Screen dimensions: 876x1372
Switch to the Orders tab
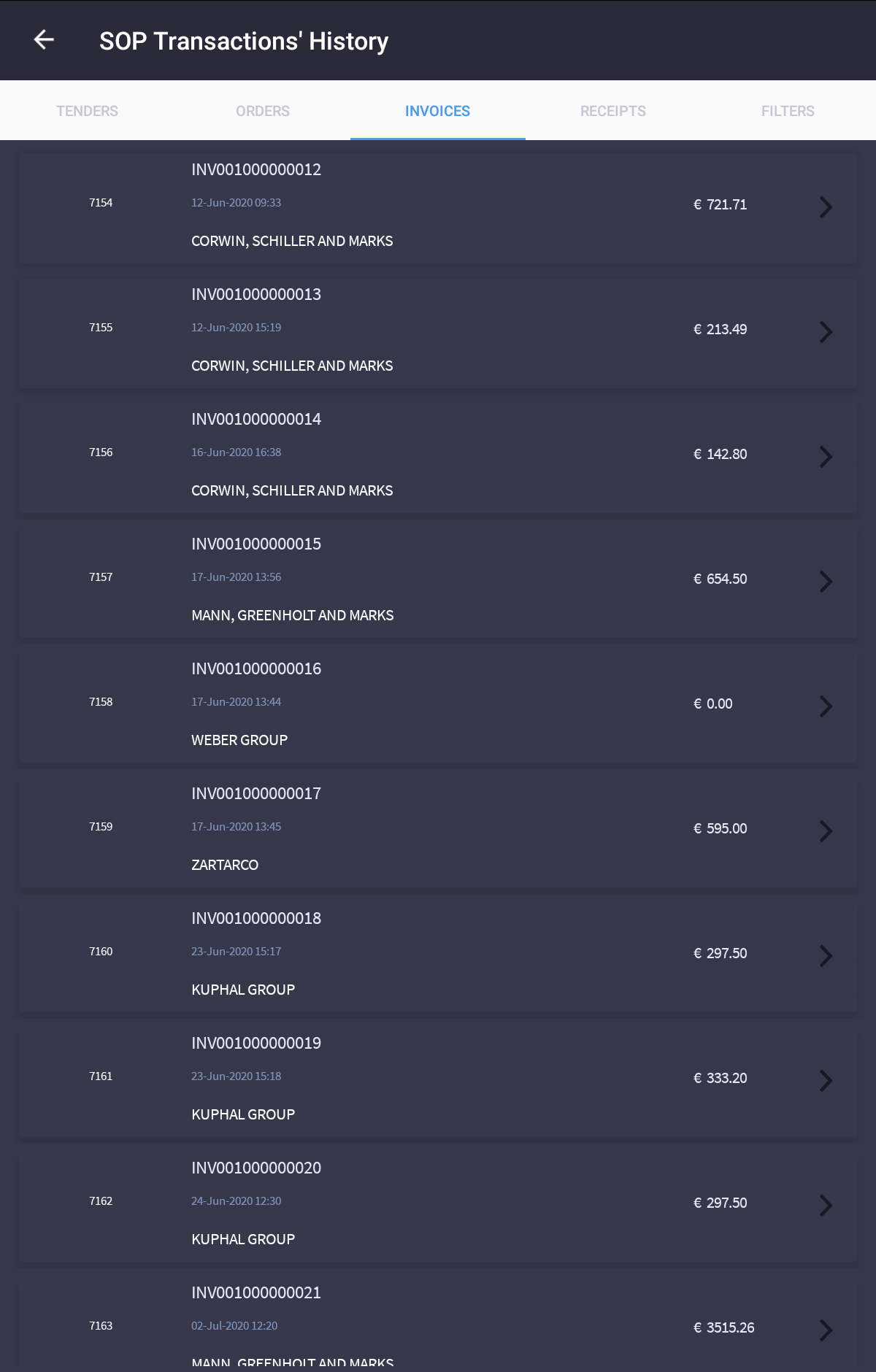(262, 111)
